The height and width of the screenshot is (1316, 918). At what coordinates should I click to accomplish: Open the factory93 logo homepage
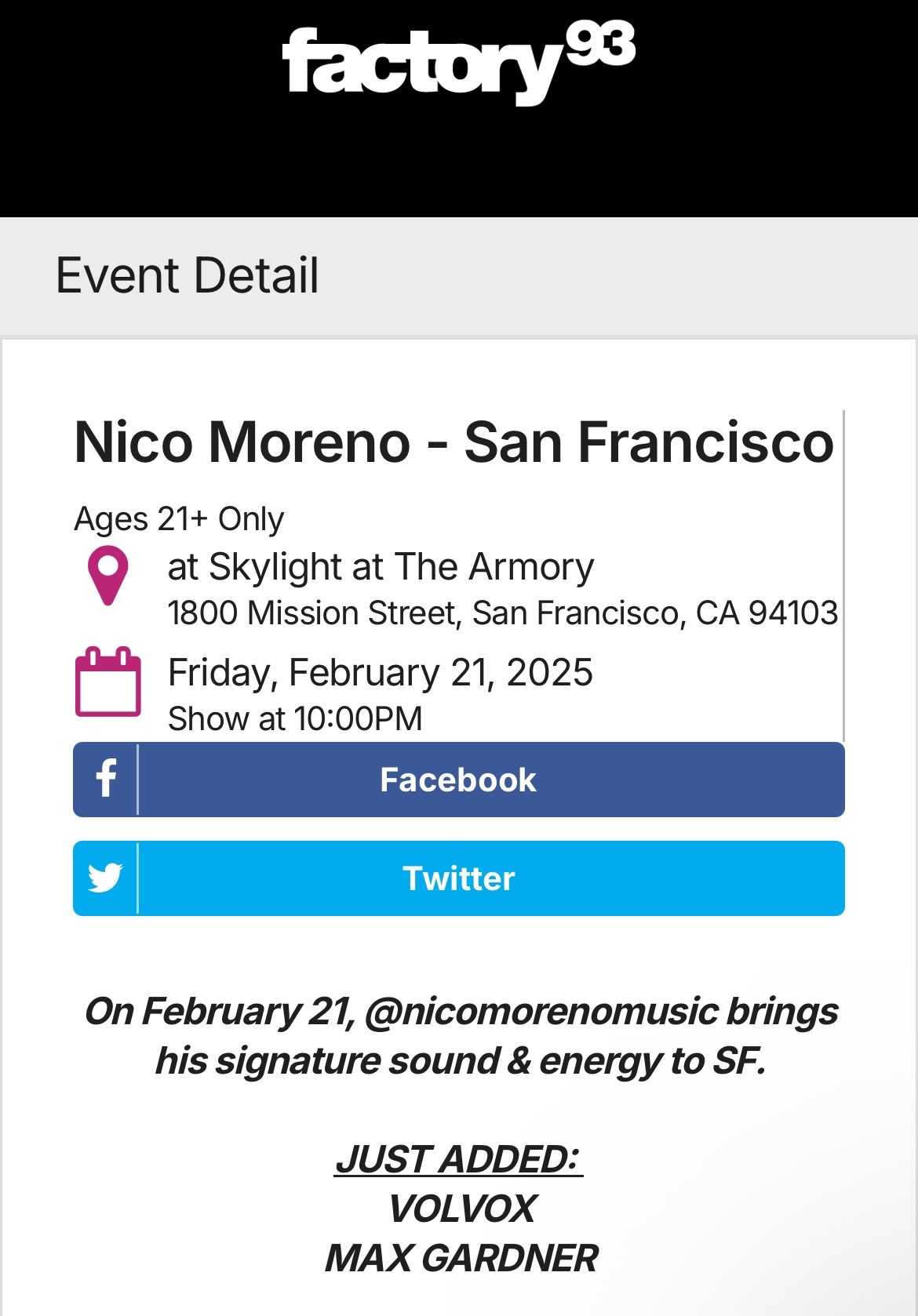pos(458,63)
